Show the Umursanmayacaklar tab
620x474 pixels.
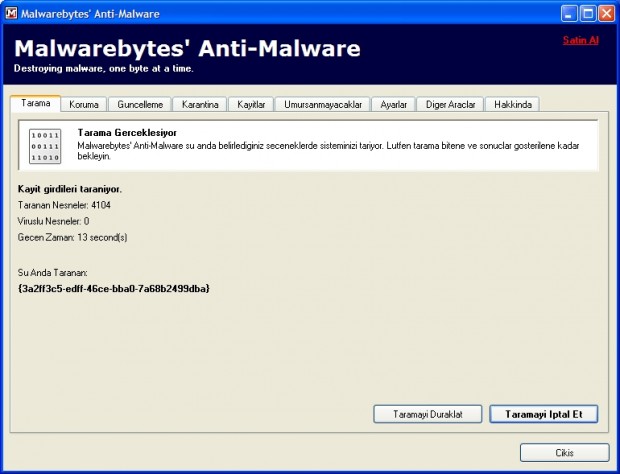coord(325,104)
